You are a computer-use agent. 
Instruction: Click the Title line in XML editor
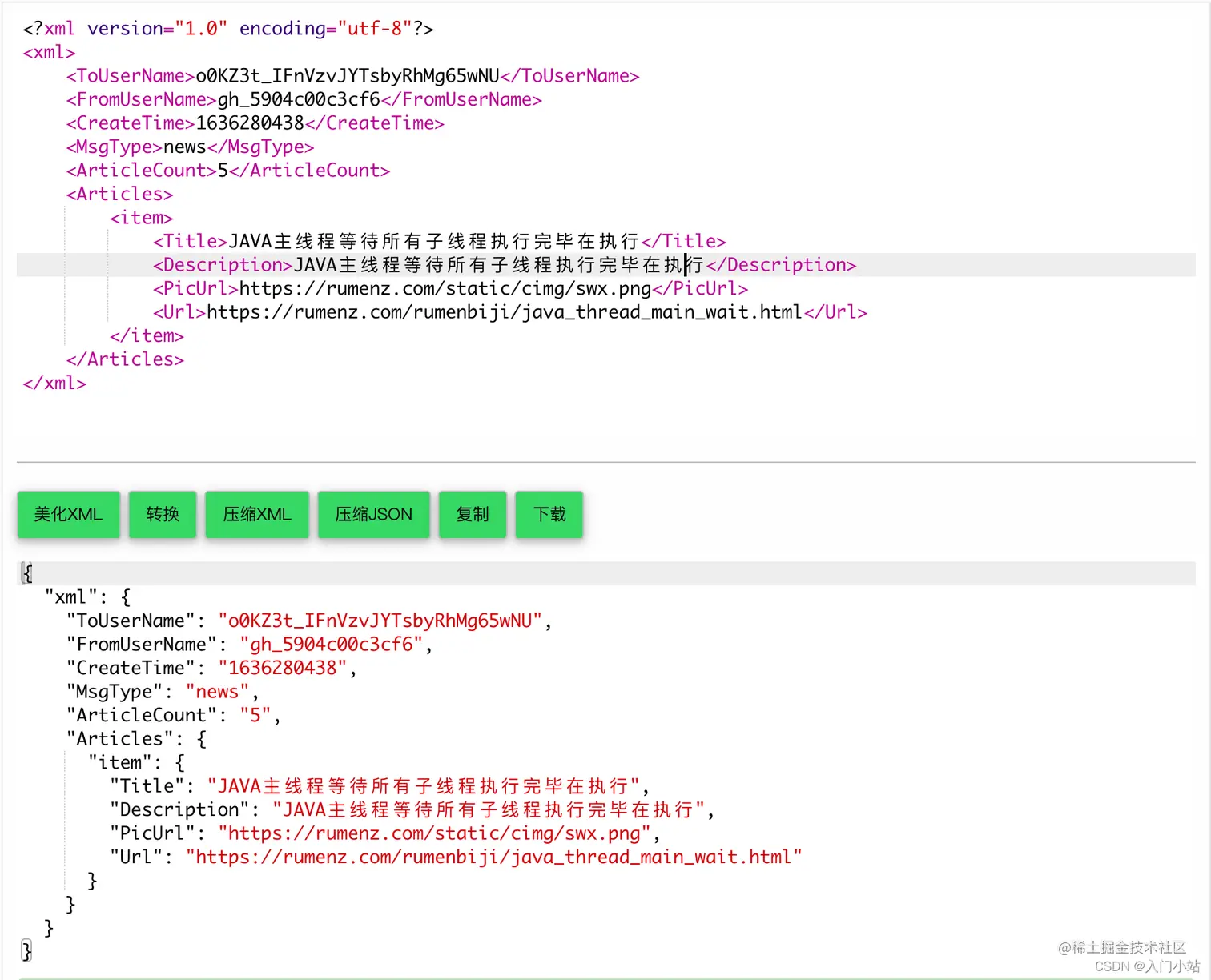point(440,241)
